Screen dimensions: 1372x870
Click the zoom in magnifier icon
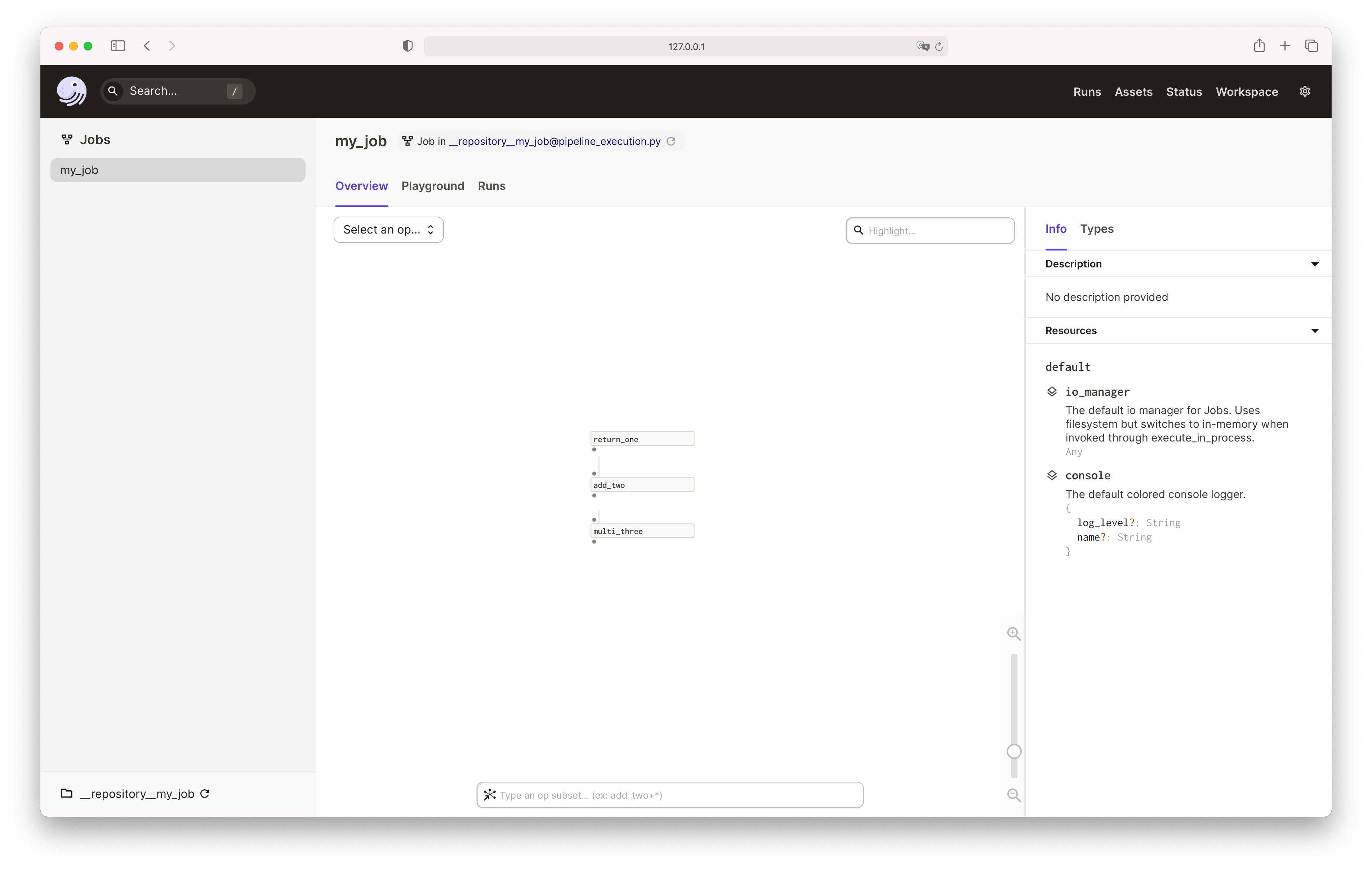coord(1014,634)
